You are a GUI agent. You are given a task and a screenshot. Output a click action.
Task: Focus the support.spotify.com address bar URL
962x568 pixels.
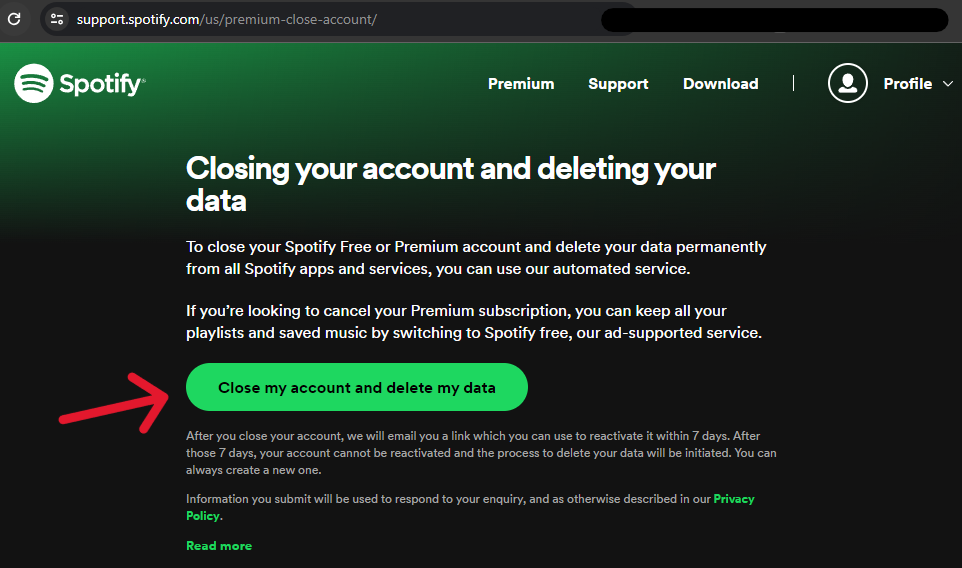pos(226,19)
